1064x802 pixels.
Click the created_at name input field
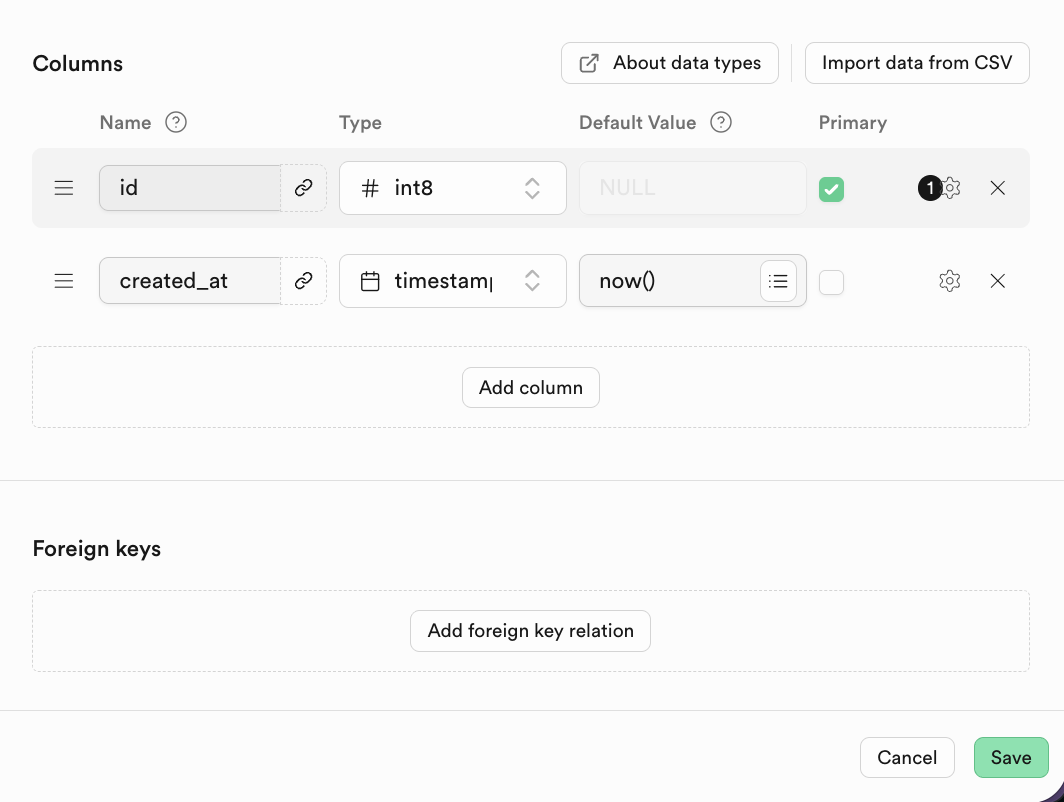coord(189,281)
